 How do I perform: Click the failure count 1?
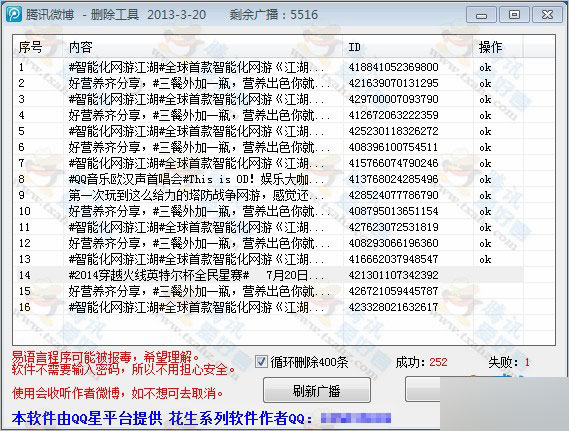(x=527, y=362)
